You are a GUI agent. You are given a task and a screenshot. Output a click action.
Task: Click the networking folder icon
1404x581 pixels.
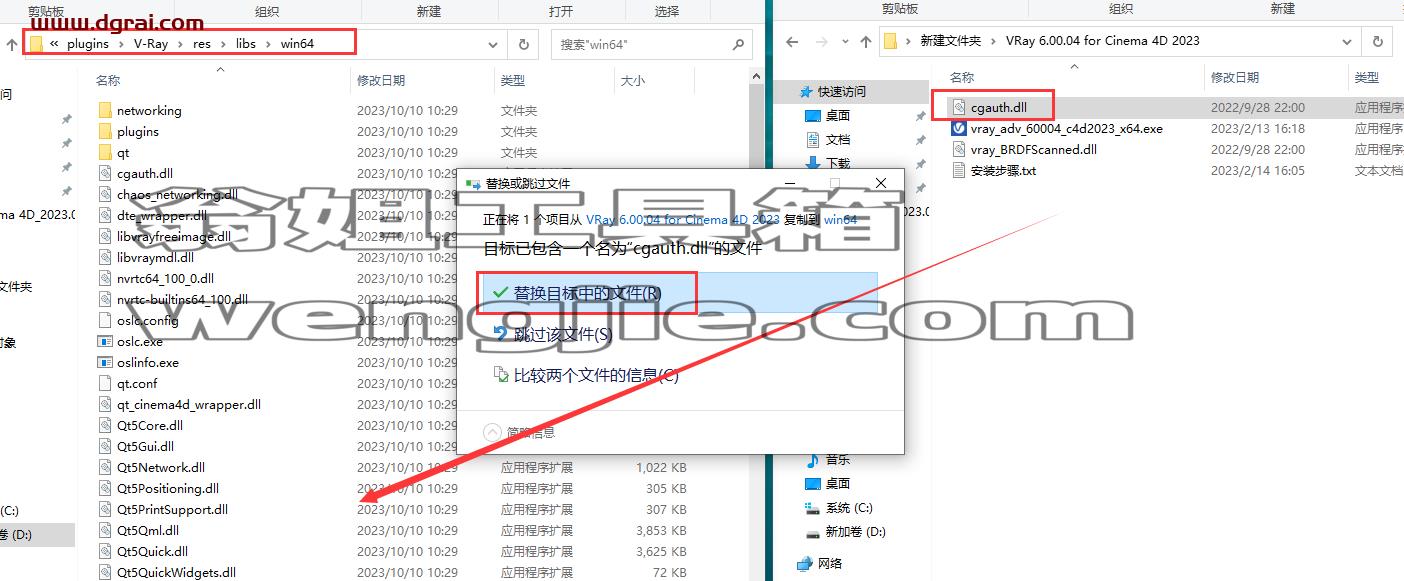pos(105,110)
